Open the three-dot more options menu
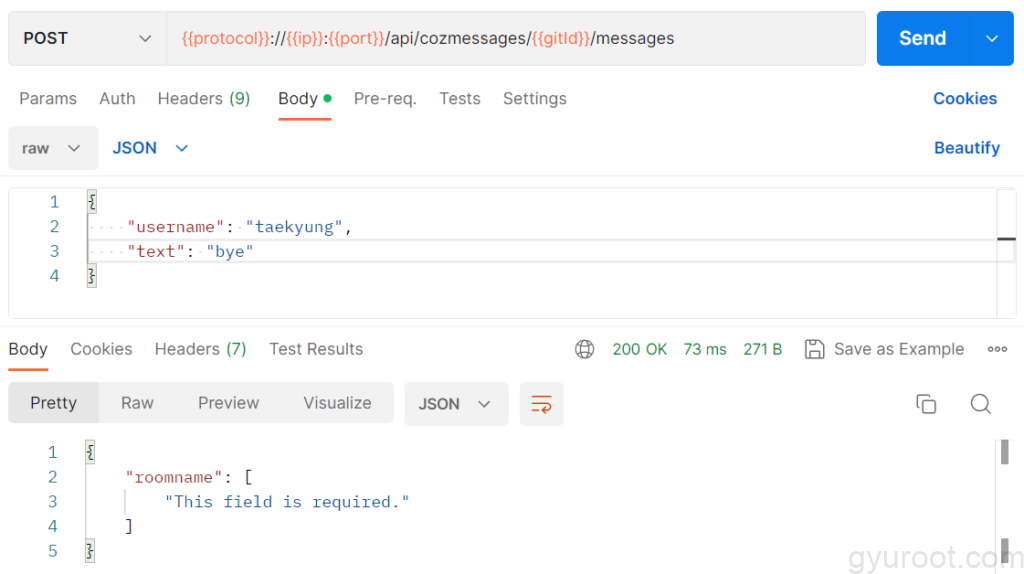This screenshot has height=574, width=1024. [997, 349]
